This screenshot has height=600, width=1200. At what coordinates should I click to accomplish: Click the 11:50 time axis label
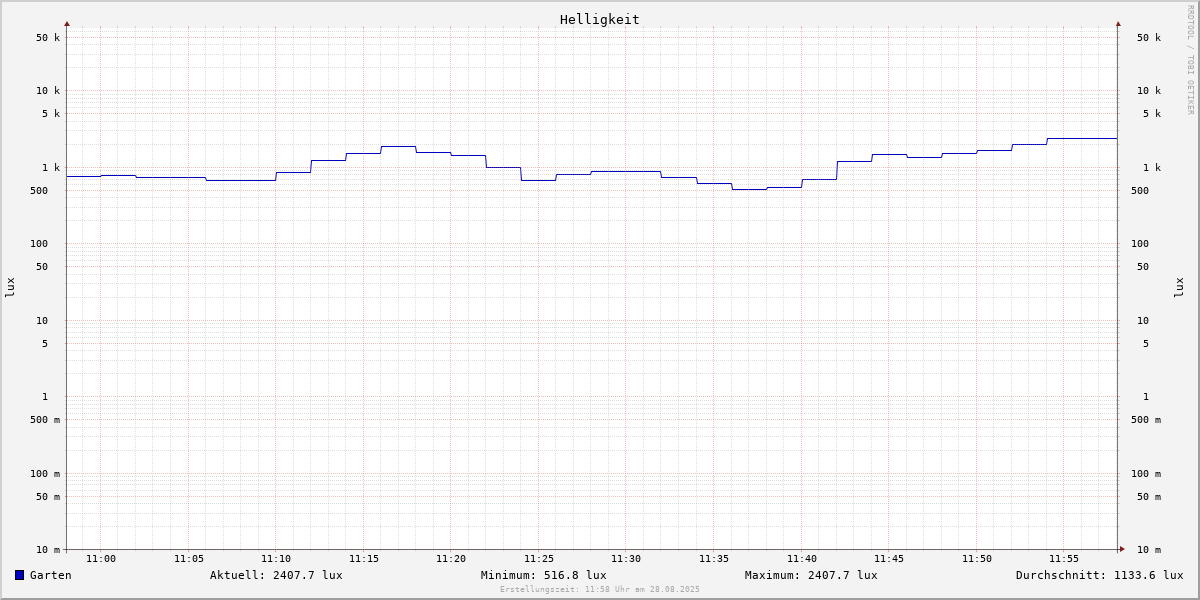point(977,559)
